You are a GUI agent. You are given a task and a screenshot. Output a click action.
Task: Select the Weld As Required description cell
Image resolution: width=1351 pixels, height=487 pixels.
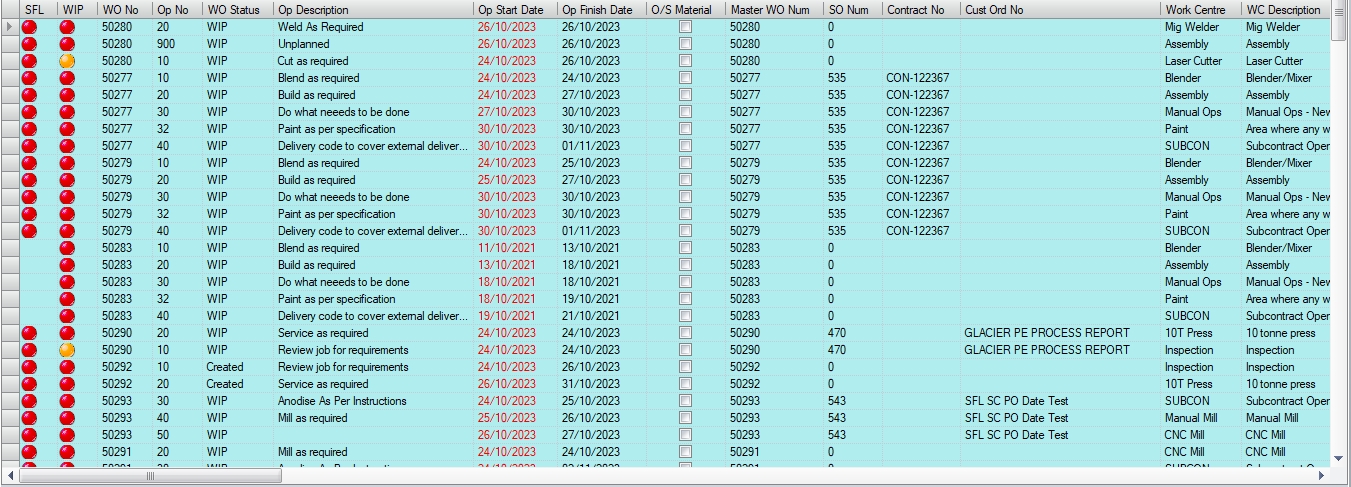tap(320, 27)
